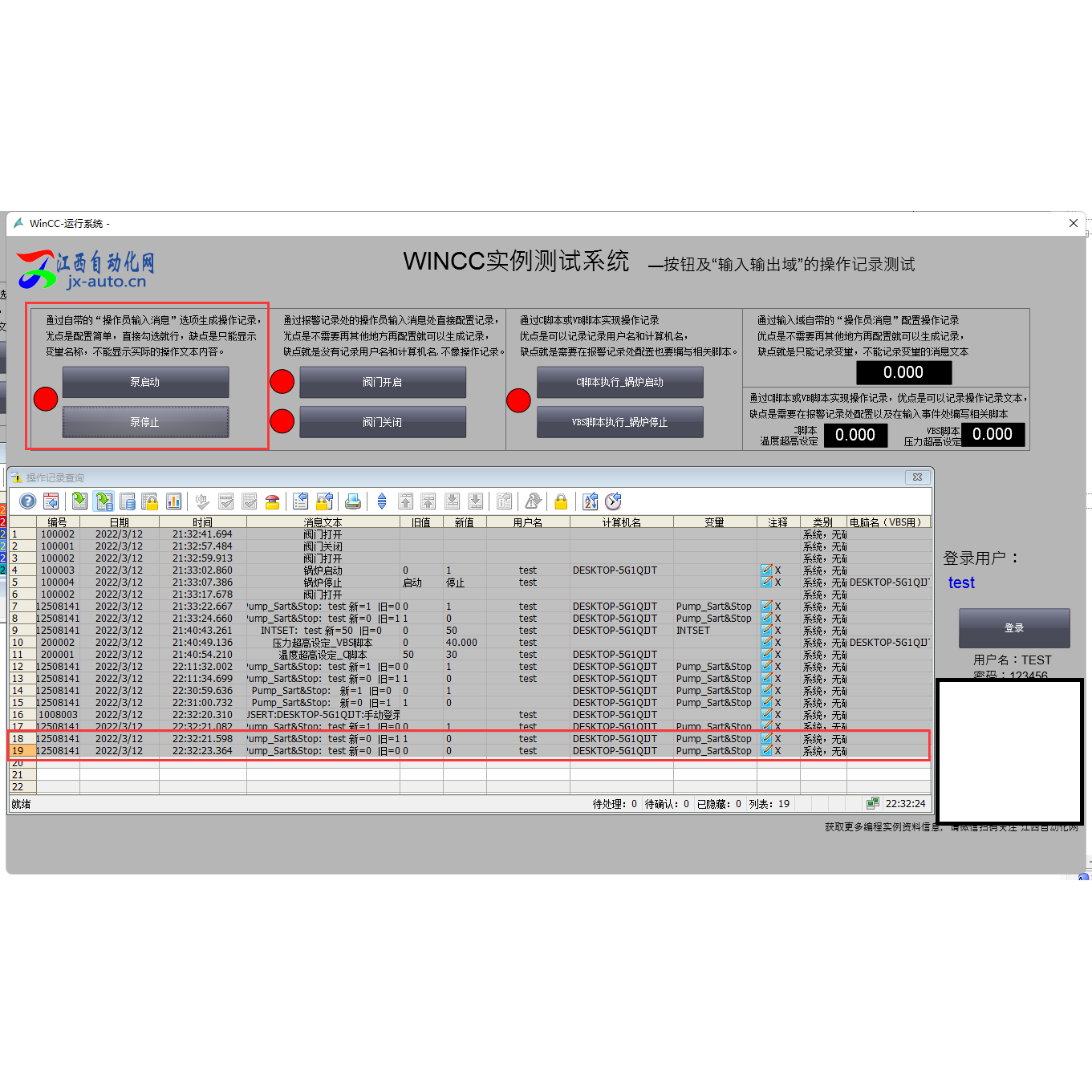
Task: Open the lock dialog toolbar icon
Action: [324, 501]
